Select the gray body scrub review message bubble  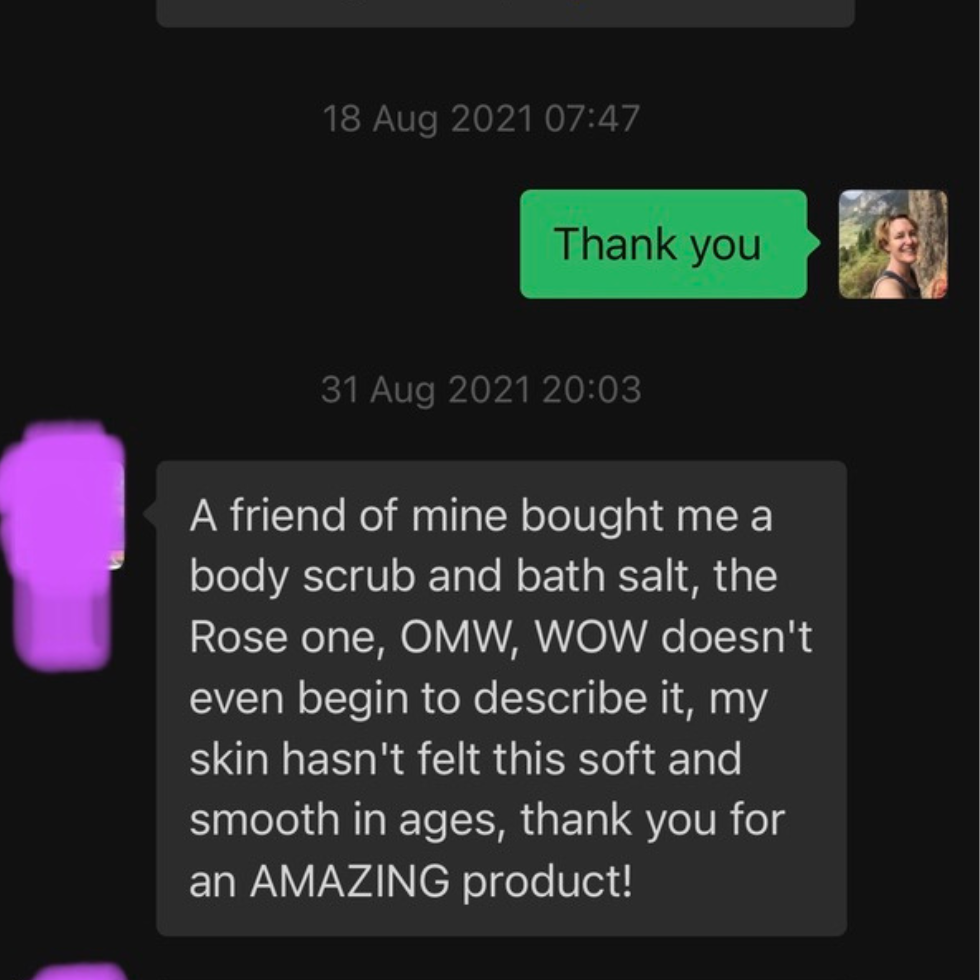coord(501,698)
